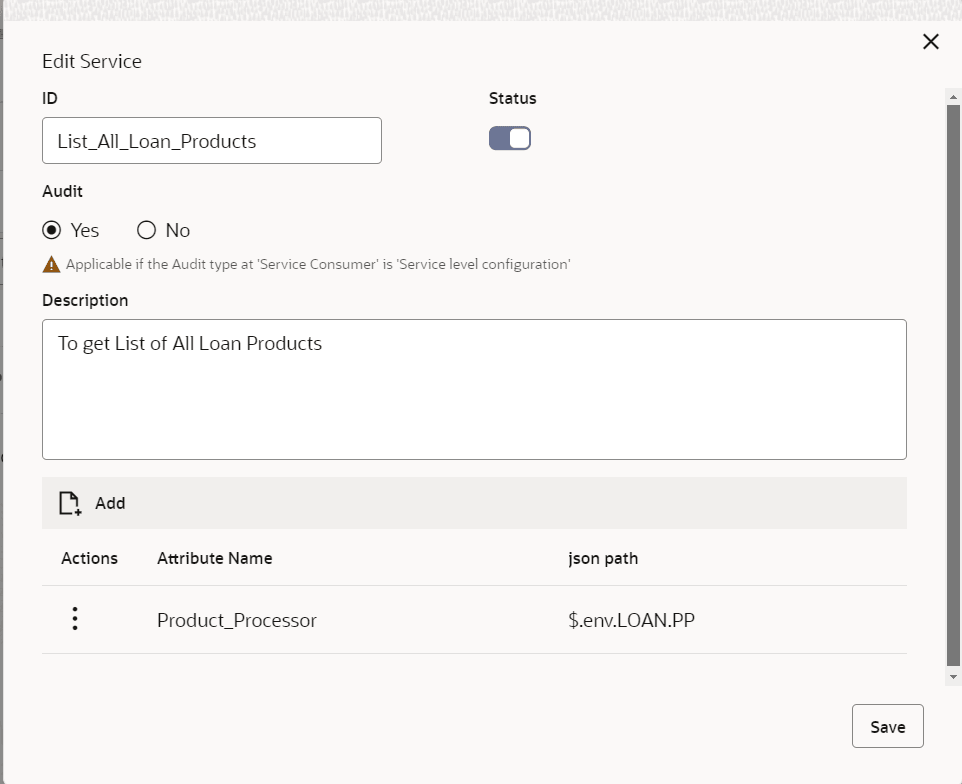
Task: Select the Yes audit radio button
Action: point(52,230)
